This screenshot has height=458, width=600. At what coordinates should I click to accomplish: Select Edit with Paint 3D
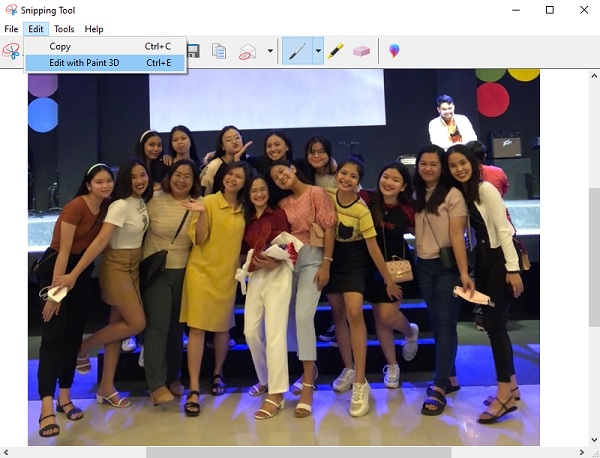[x=106, y=63]
